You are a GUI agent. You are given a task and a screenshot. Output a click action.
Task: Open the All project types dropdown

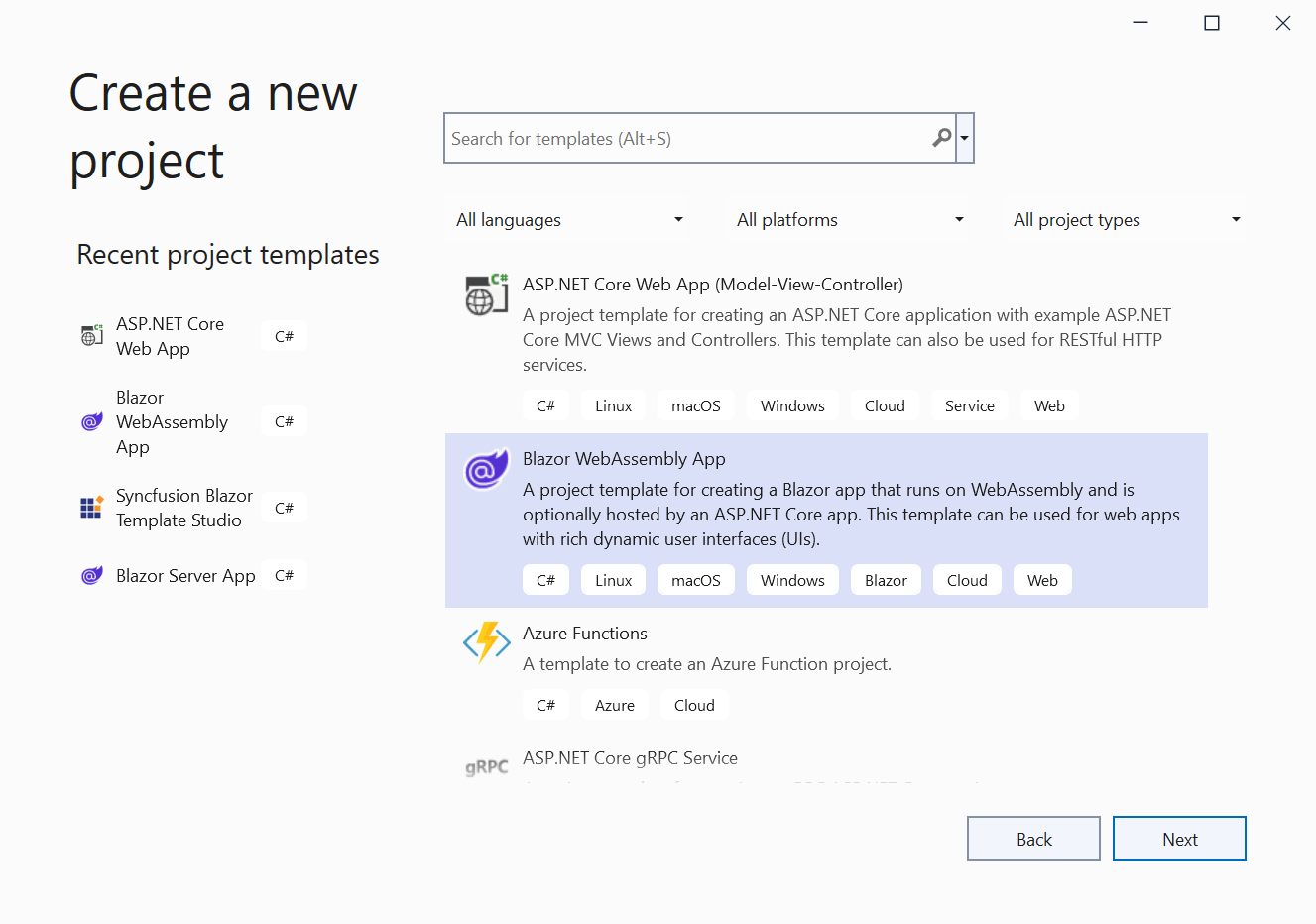pyautogui.click(x=1126, y=220)
